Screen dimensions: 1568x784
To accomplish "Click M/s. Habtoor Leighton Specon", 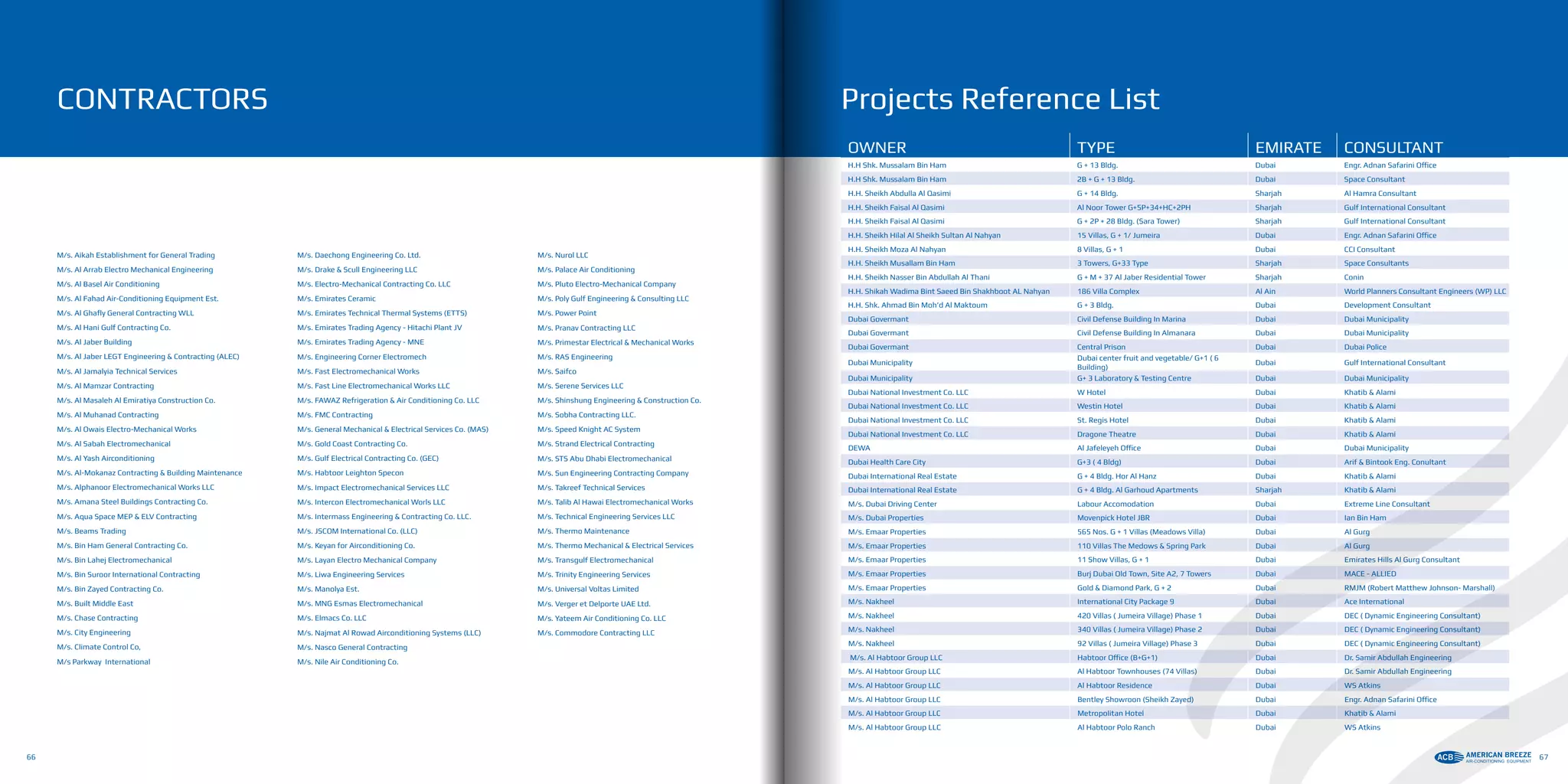I will (x=350, y=473).
